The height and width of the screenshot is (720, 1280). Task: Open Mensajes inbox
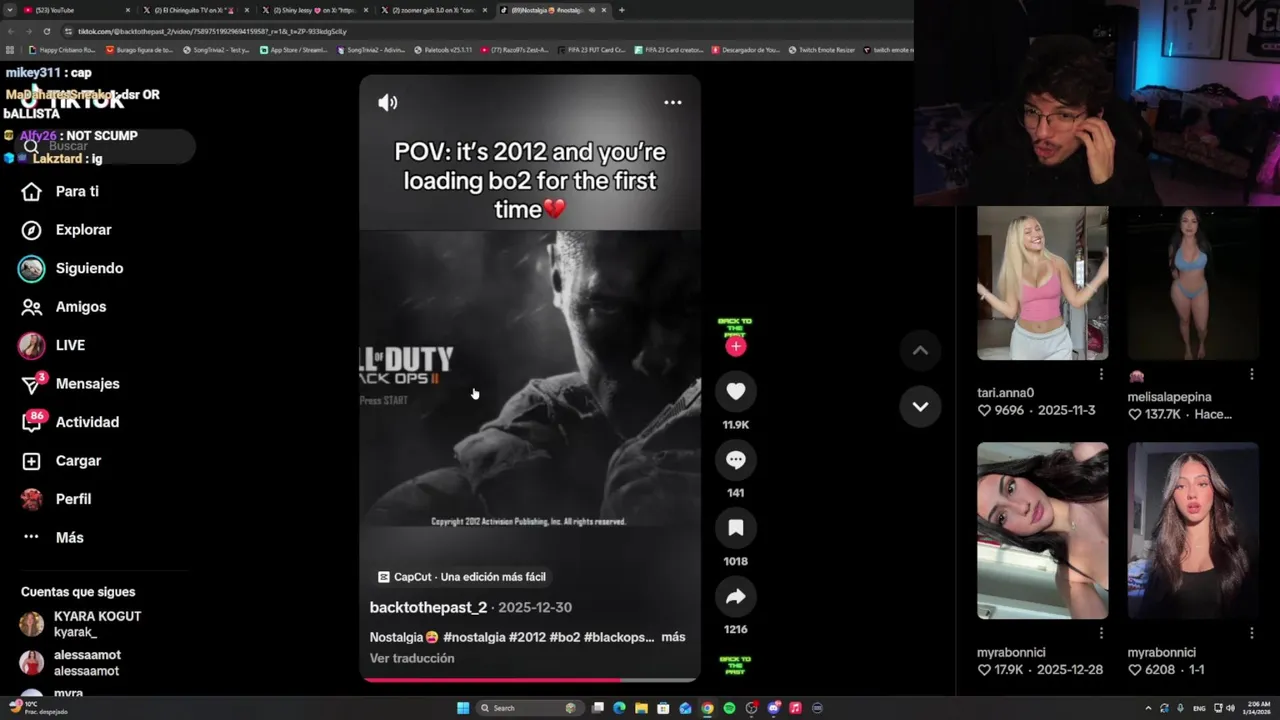tap(70, 384)
